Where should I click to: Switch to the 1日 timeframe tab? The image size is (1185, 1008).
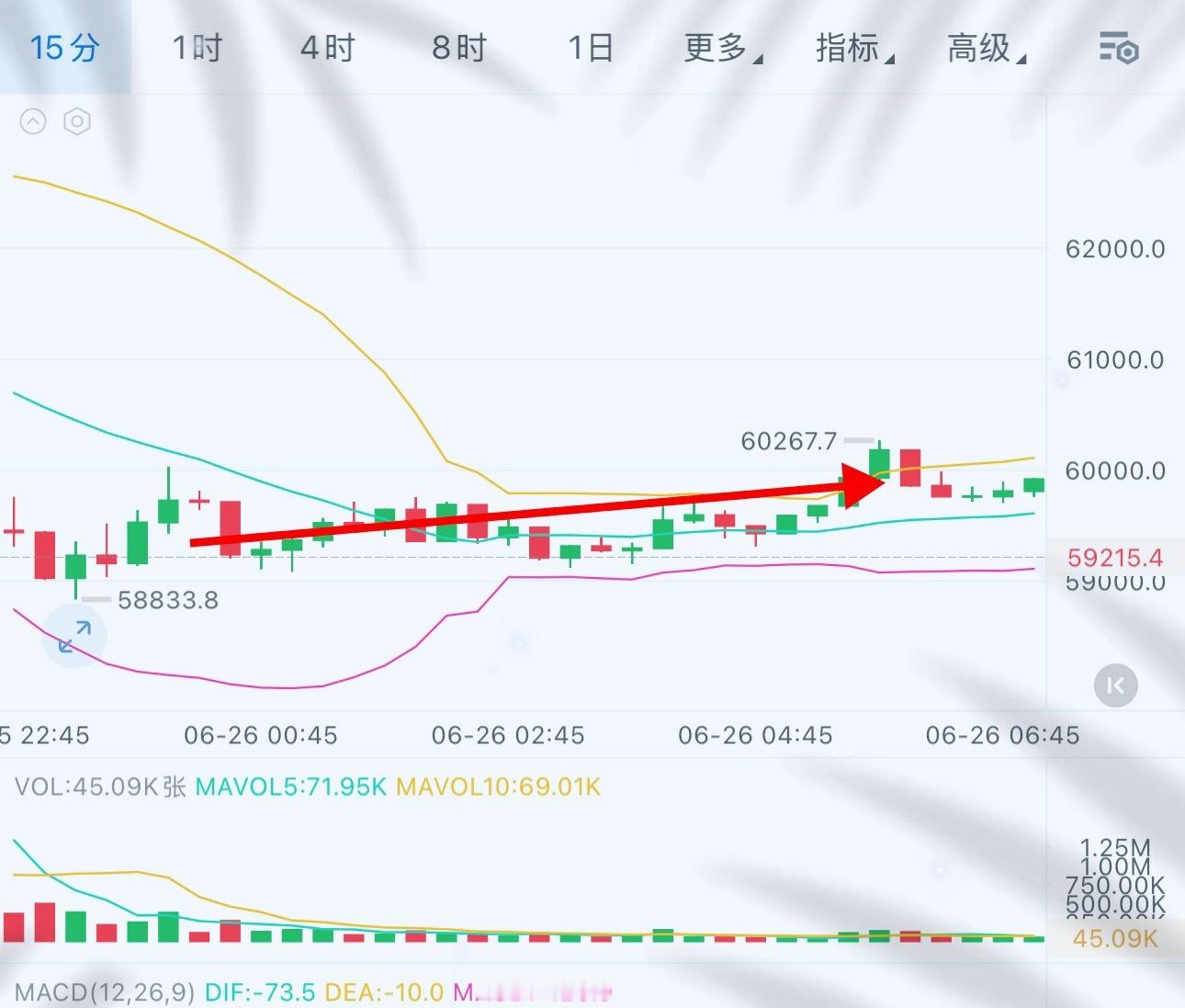(x=590, y=47)
